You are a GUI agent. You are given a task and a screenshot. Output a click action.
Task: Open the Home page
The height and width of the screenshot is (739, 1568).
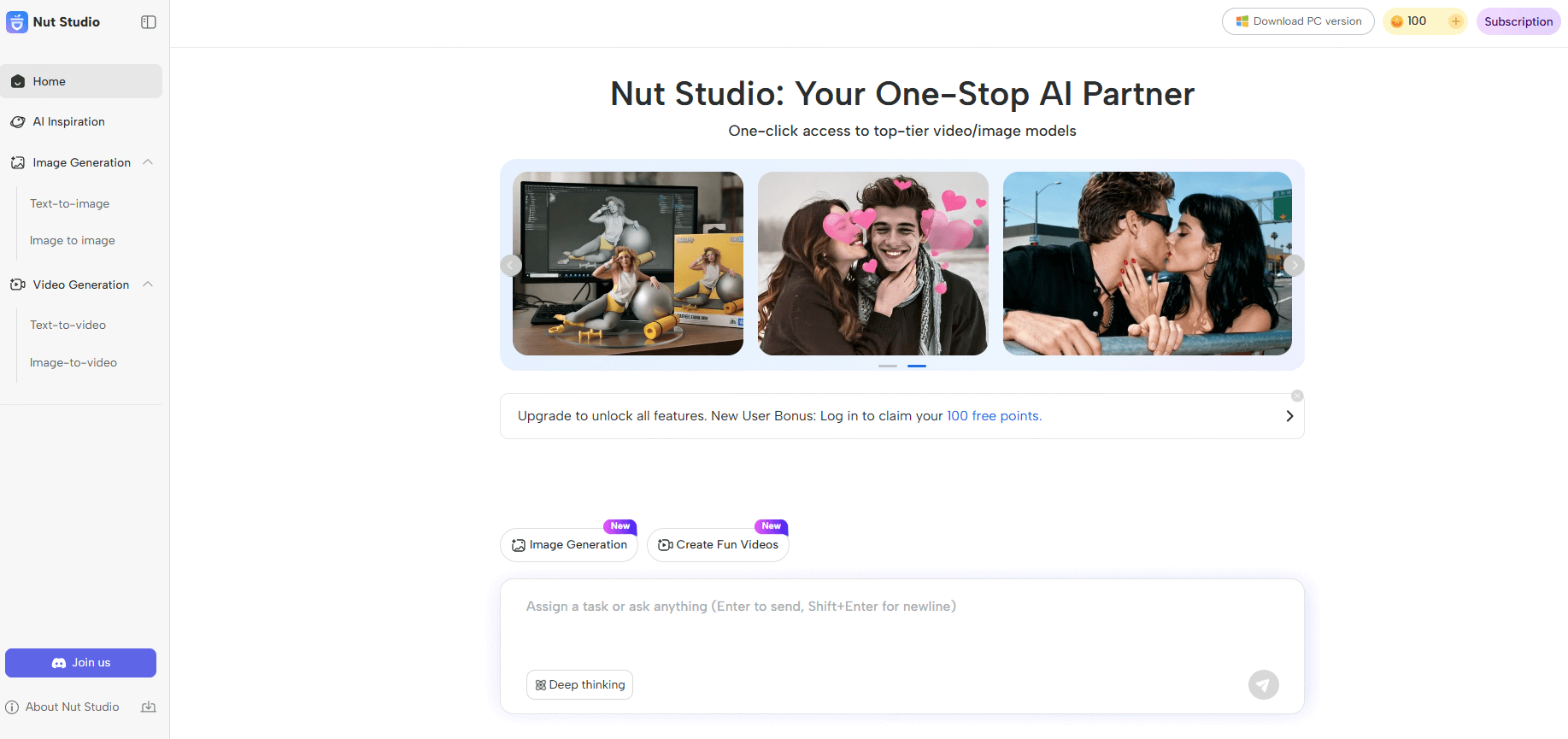point(81,81)
